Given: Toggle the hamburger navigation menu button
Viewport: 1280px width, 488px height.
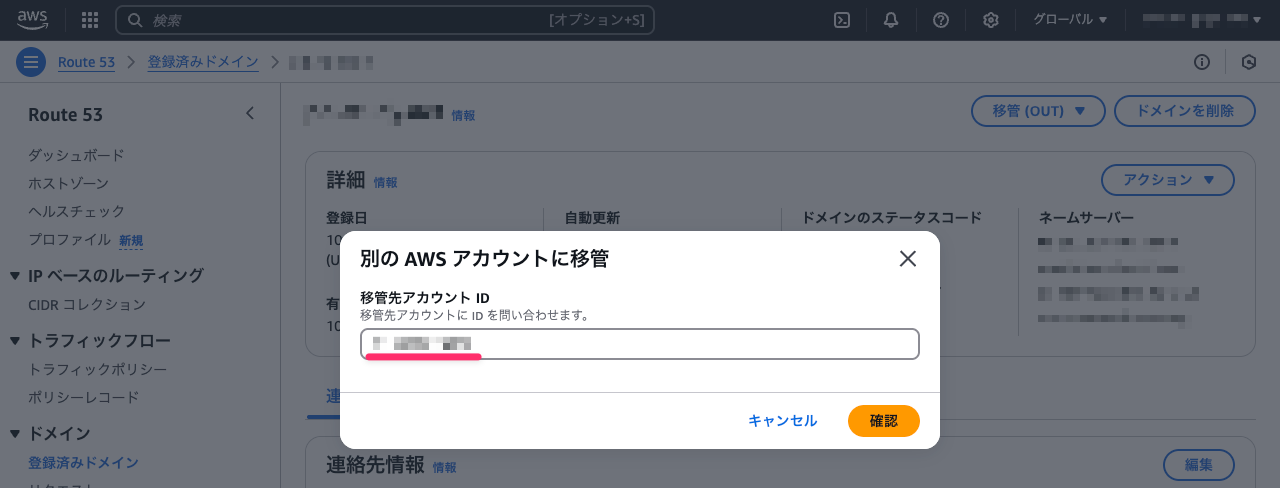Looking at the screenshot, I should tap(31, 62).
